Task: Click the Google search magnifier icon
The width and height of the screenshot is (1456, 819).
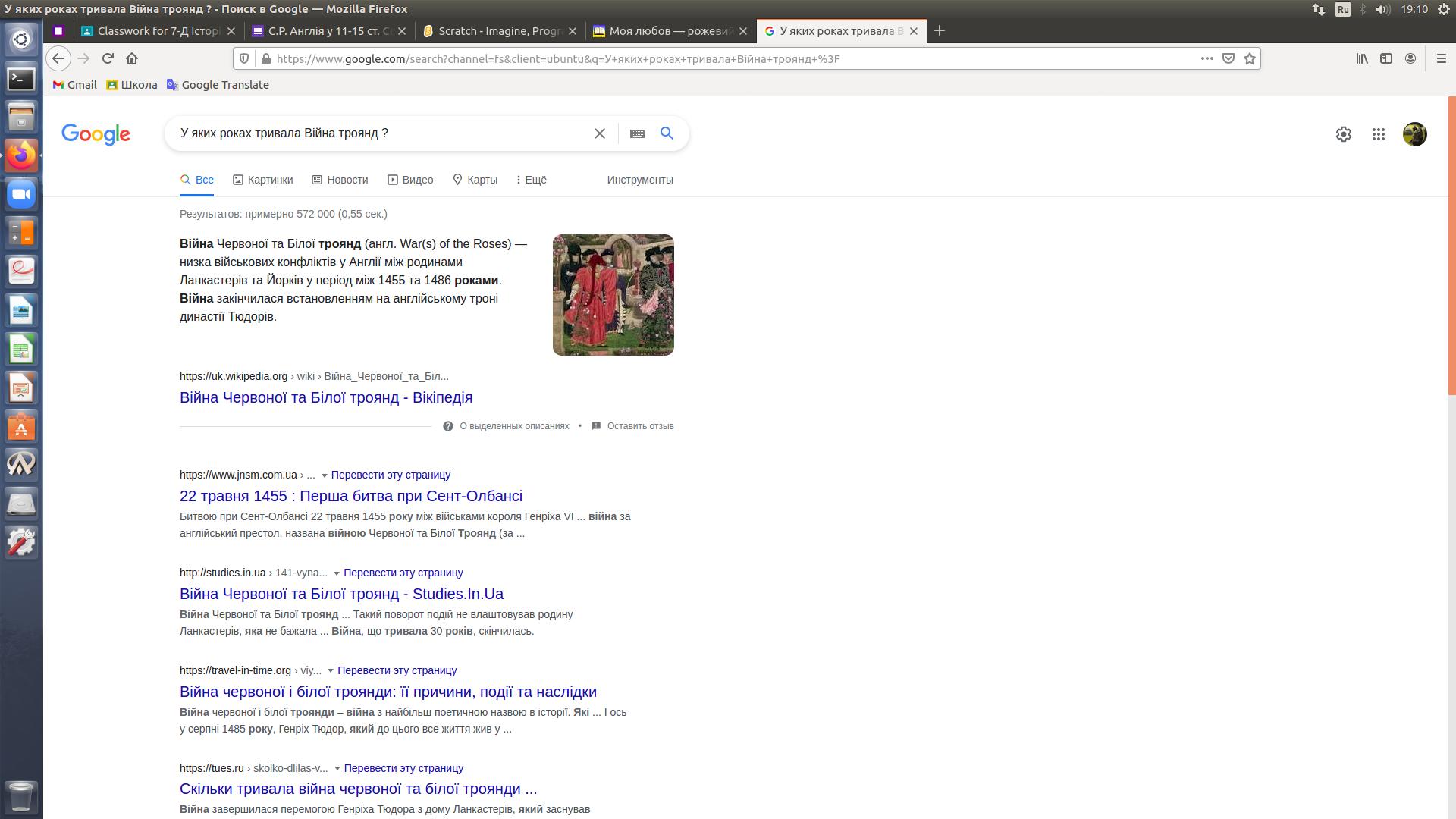Action: coord(667,133)
